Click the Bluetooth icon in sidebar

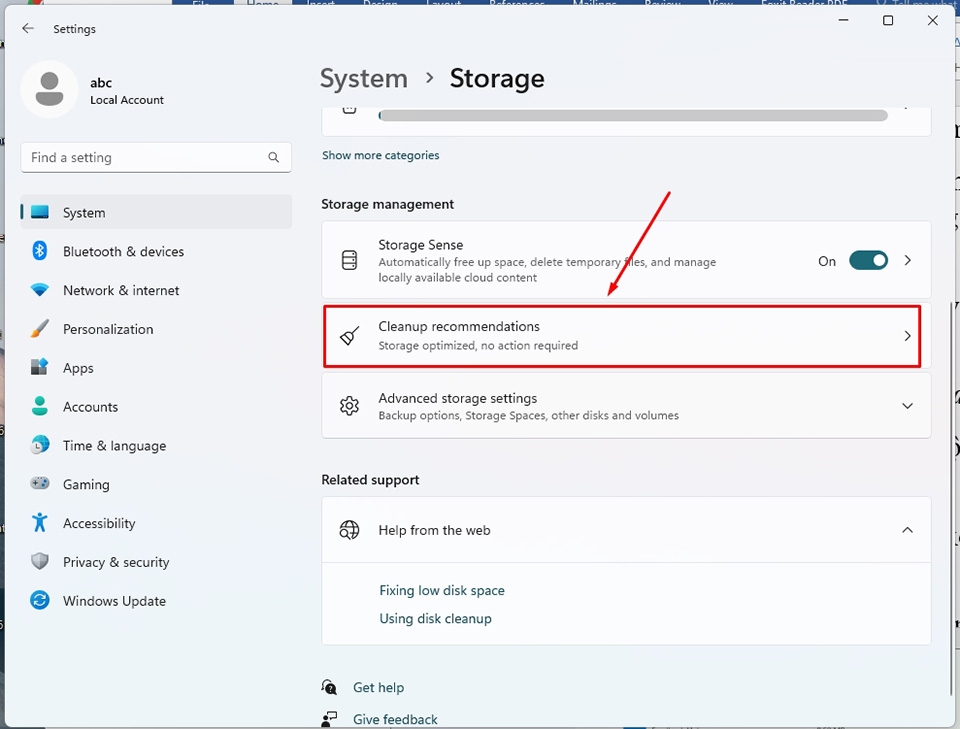pos(40,251)
